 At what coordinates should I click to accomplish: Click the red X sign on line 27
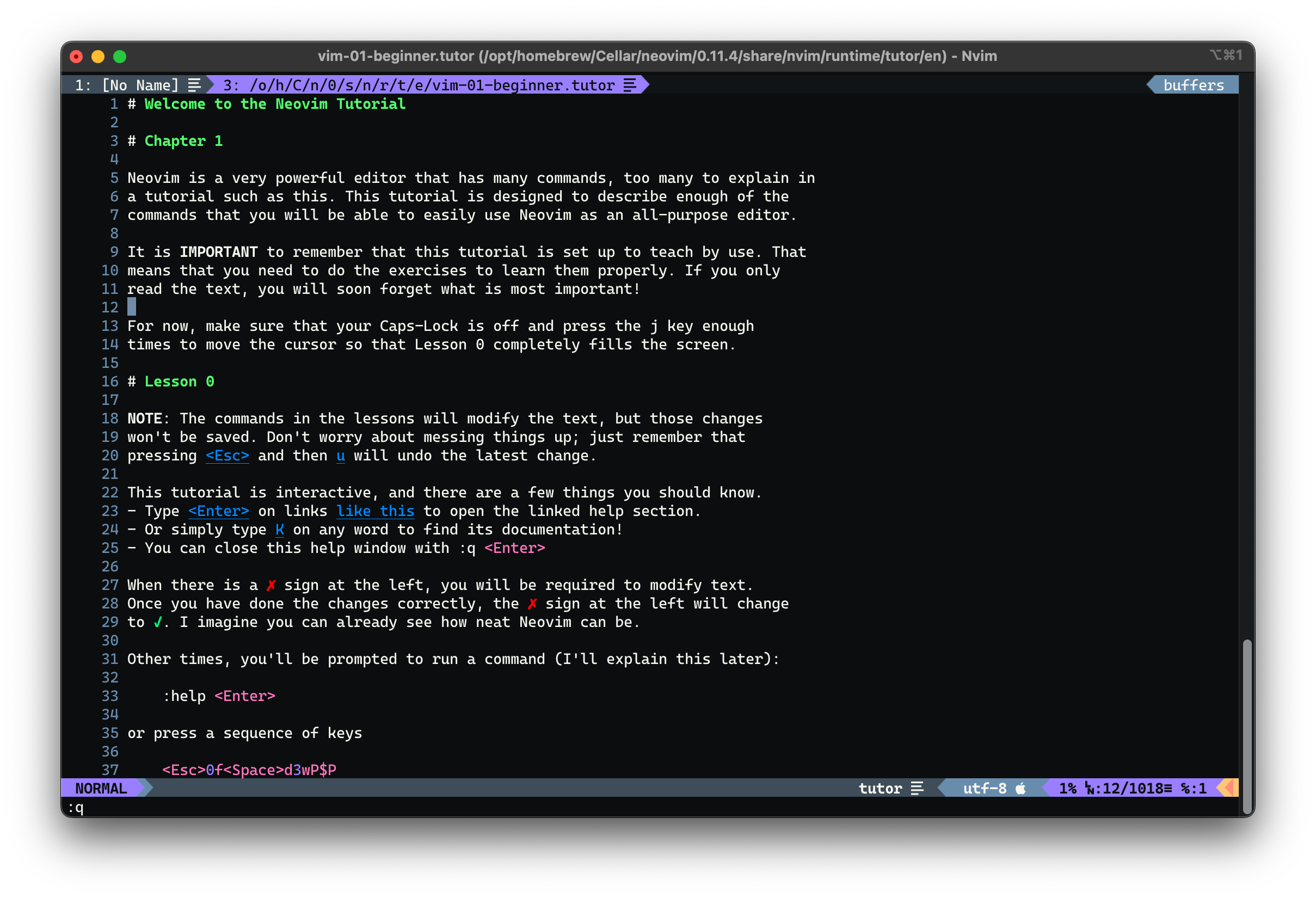coord(271,585)
